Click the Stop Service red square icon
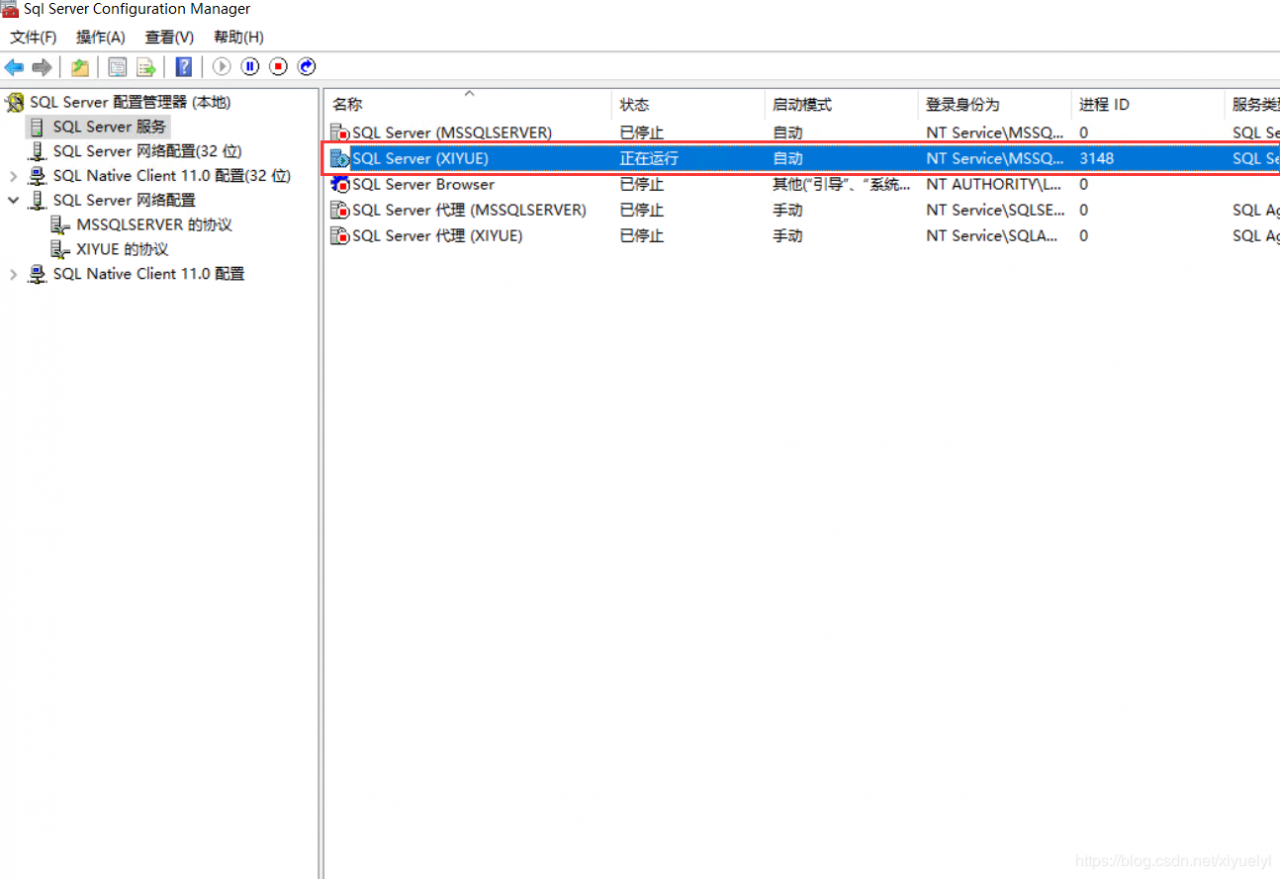Image resolution: width=1280 pixels, height=879 pixels. 279,67
